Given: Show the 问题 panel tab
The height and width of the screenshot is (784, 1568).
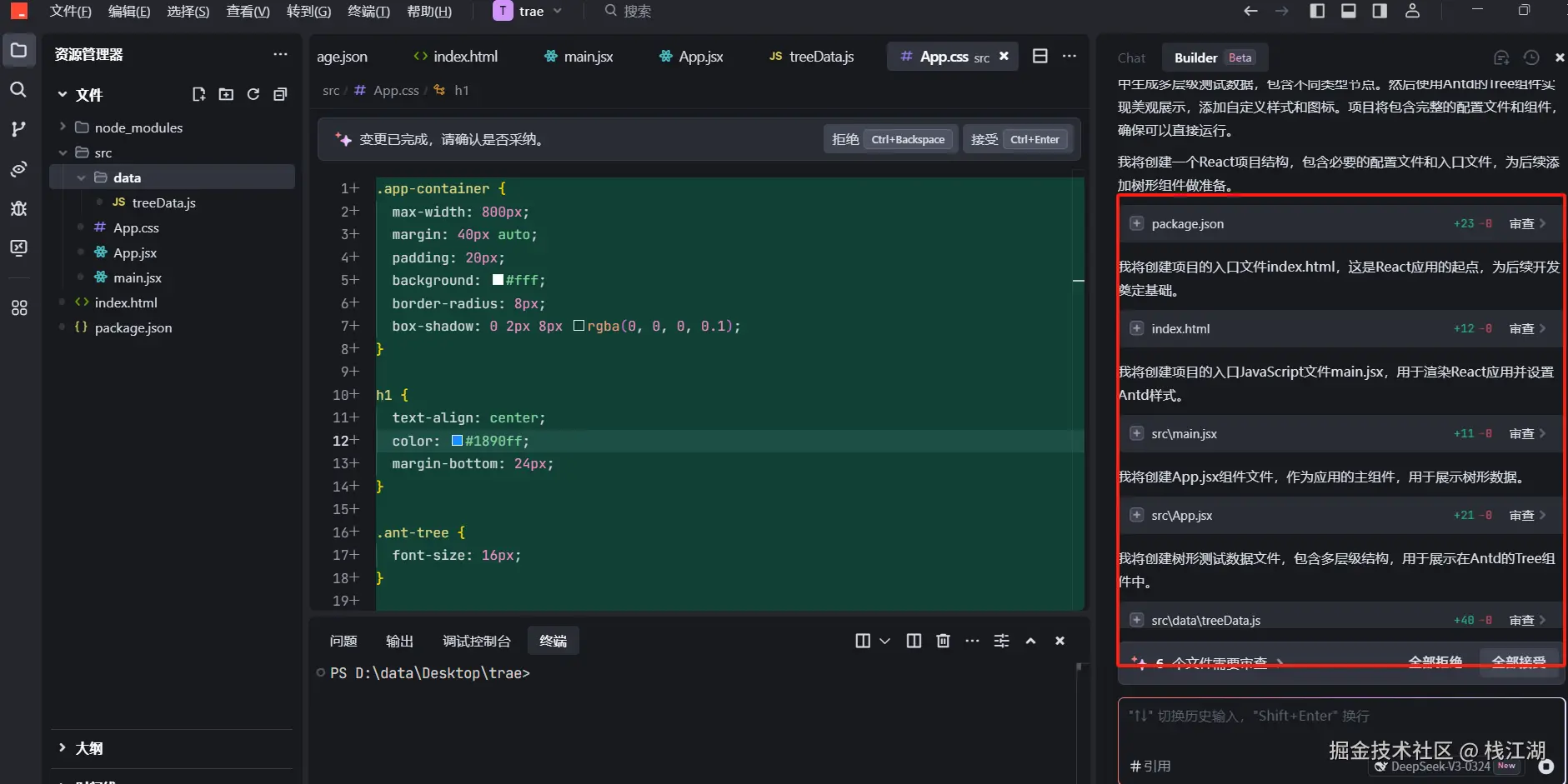Looking at the screenshot, I should (x=343, y=641).
